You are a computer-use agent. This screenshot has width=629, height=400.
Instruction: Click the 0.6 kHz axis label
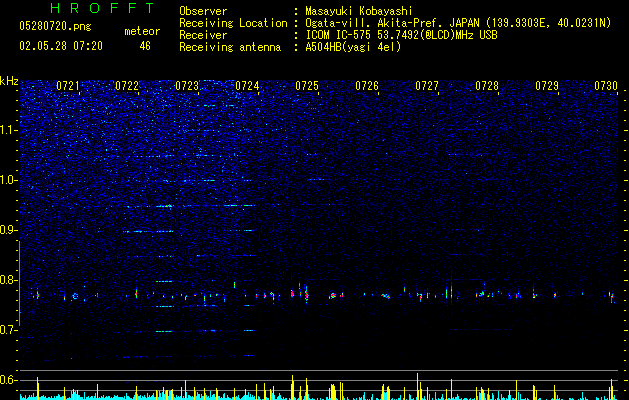pos(9,380)
